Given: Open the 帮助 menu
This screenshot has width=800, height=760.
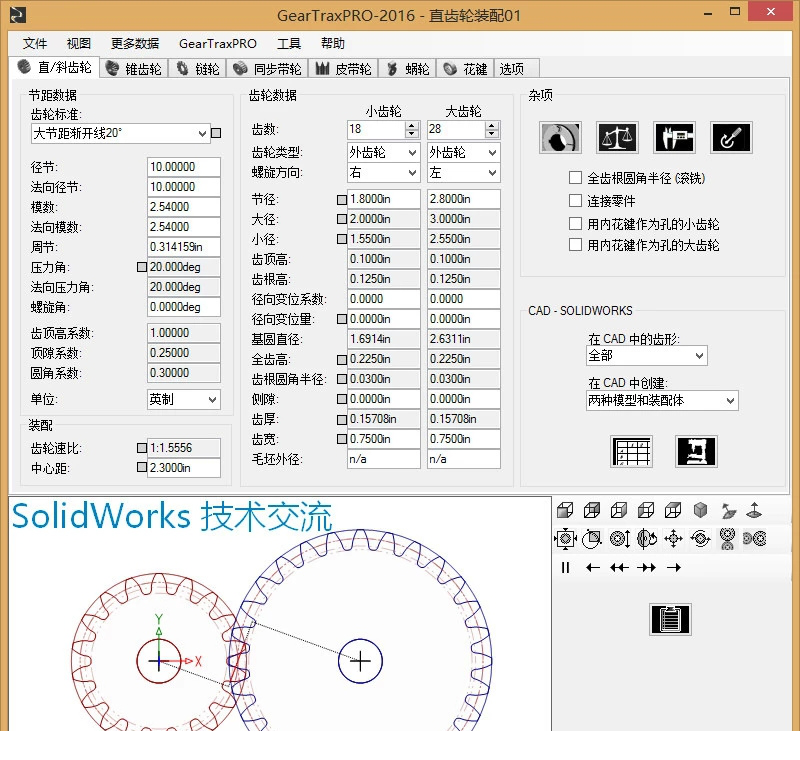Looking at the screenshot, I should tap(333, 43).
